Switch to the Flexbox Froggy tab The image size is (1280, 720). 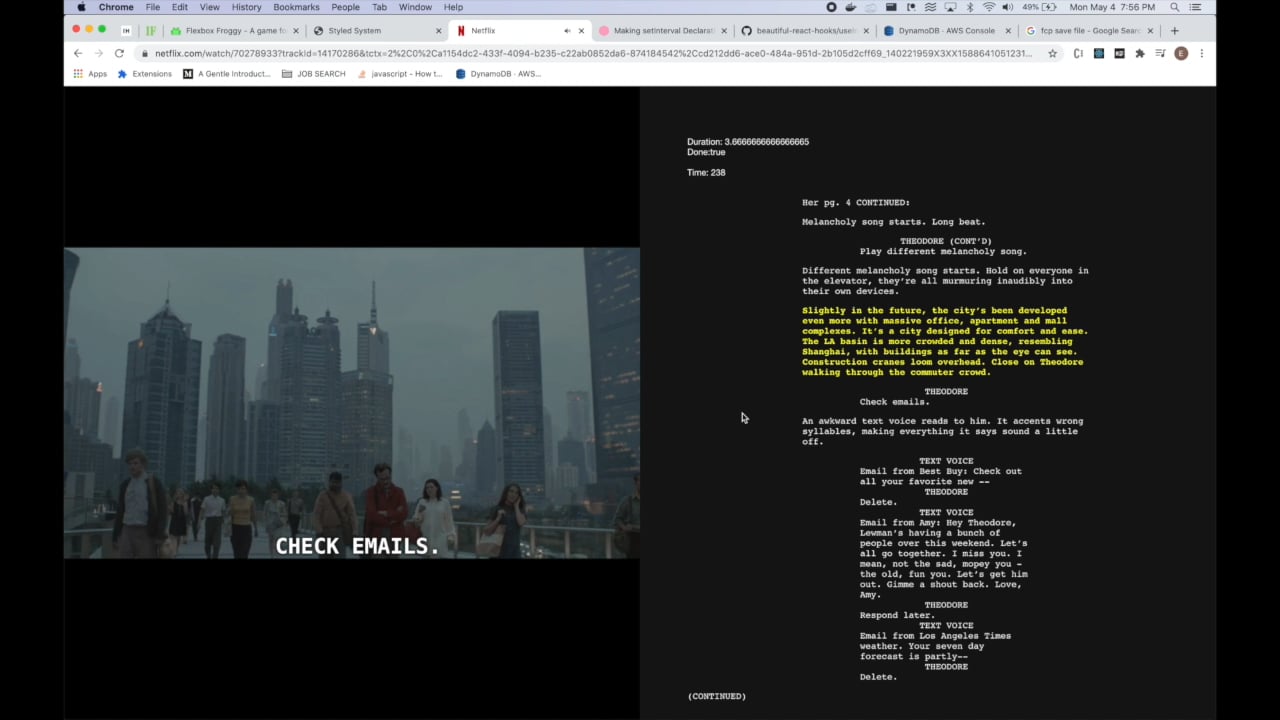[x=235, y=31]
